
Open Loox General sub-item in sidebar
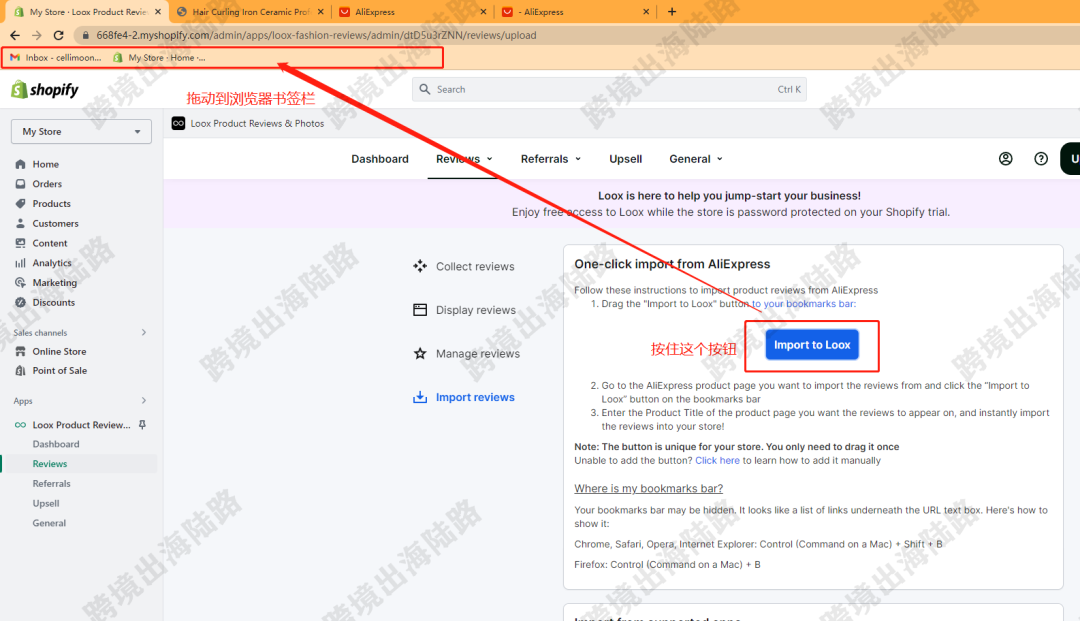coord(49,523)
